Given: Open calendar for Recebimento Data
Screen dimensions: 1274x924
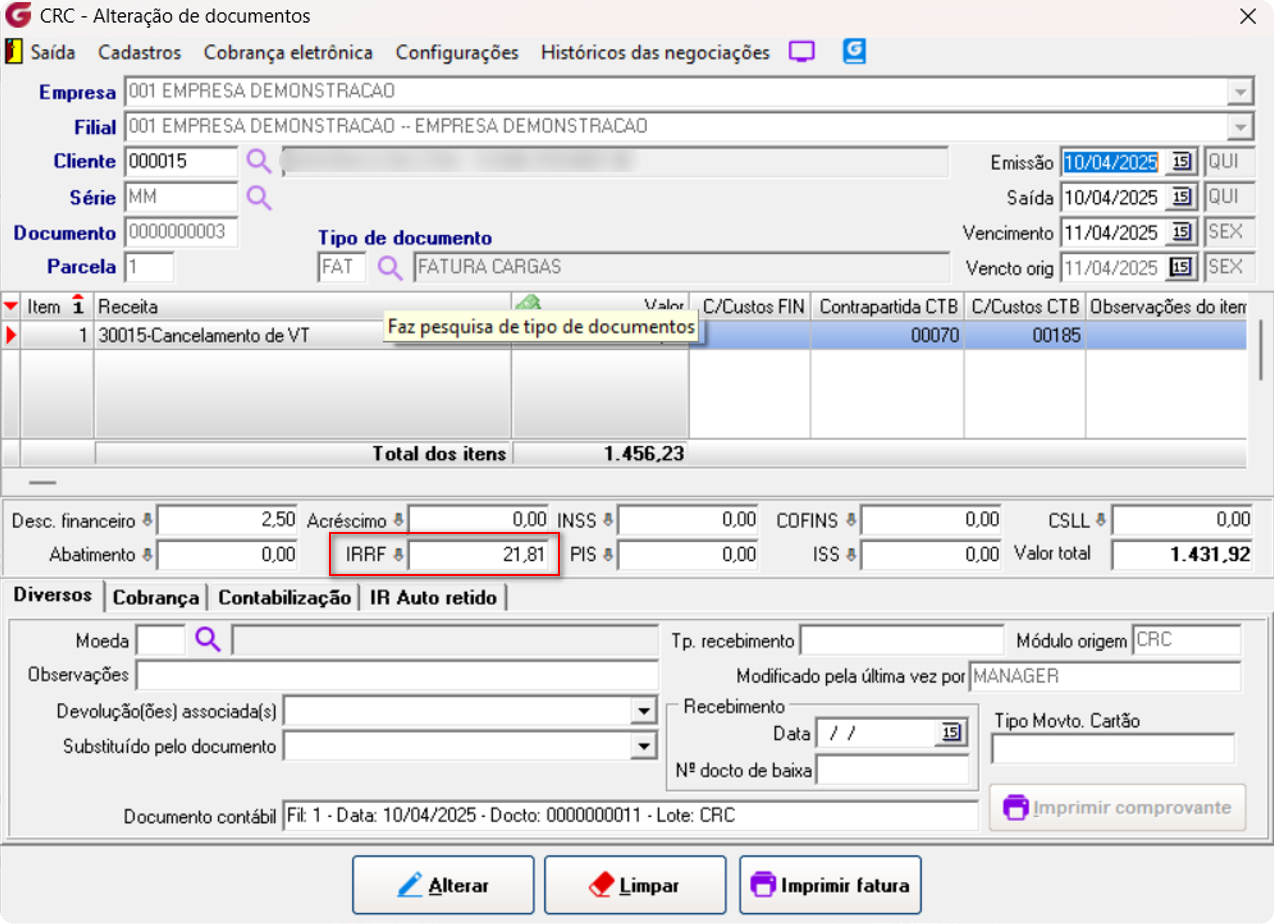Looking at the screenshot, I should [x=951, y=733].
